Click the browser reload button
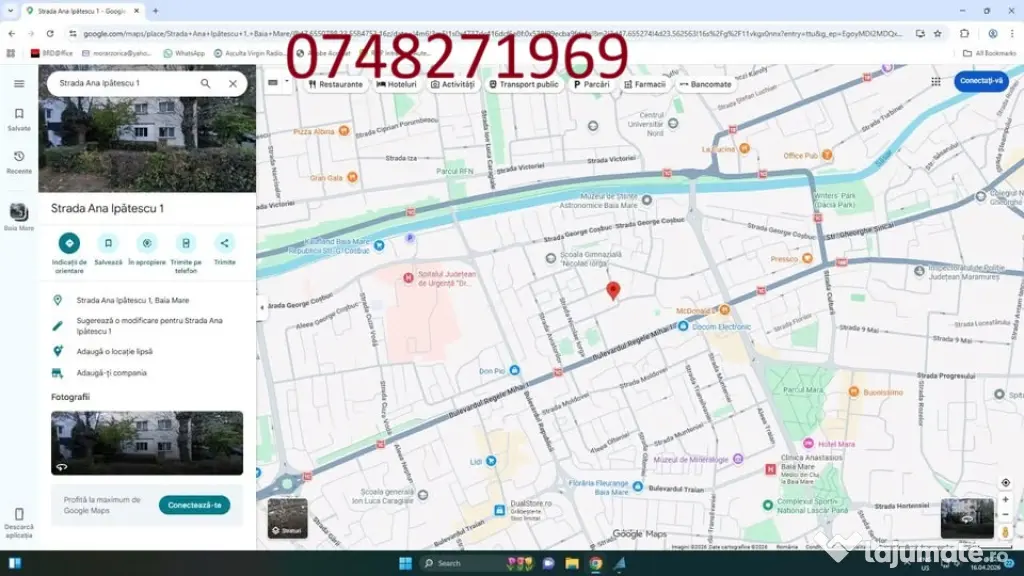Viewport: 1024px width, 576px height. [50, 33]
